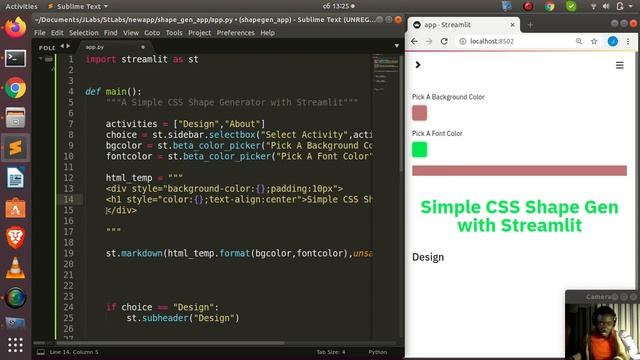The height and width of the screenshot is (360, 640).
Task: Toggle Sublime side bar via status bar icon
Action: [41, 352]
